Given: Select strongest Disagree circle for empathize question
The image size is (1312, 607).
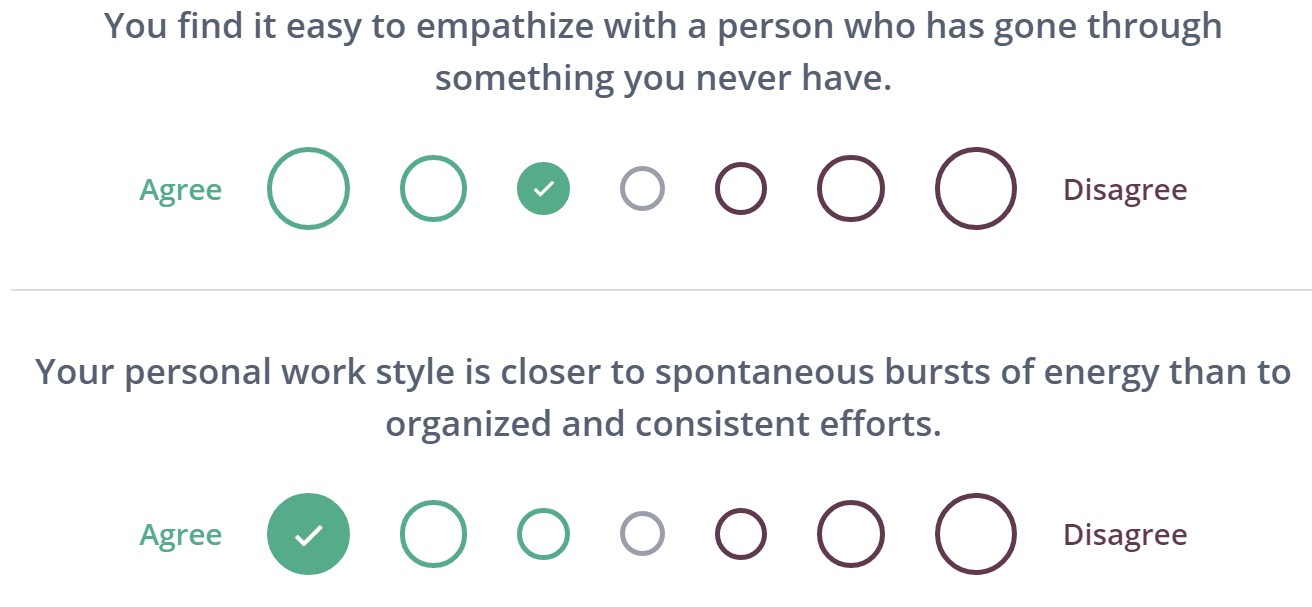Looking at the screenshot, I should [976, 188].
